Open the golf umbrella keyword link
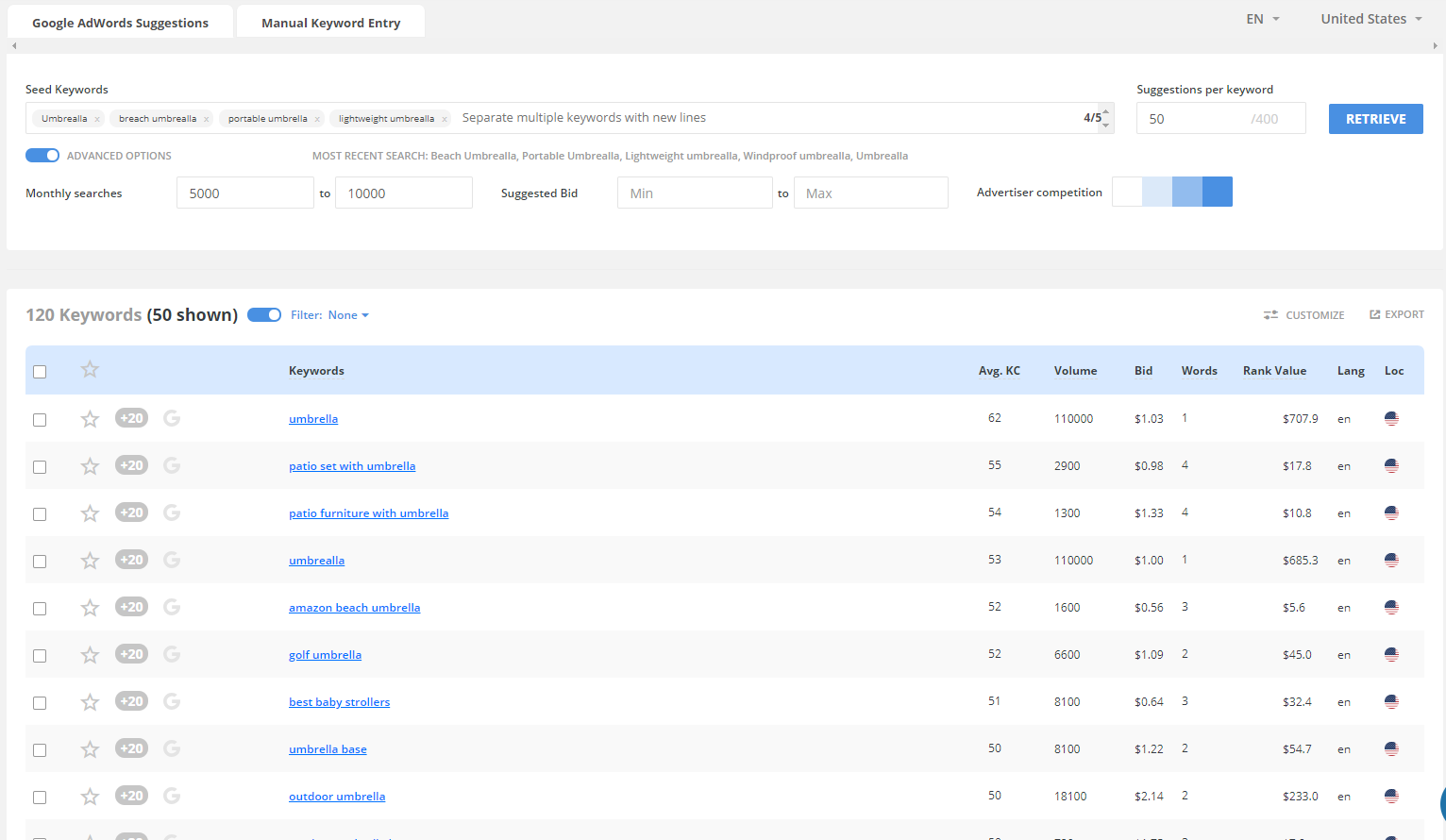The image size is (1446, 840). click(325, 655)
